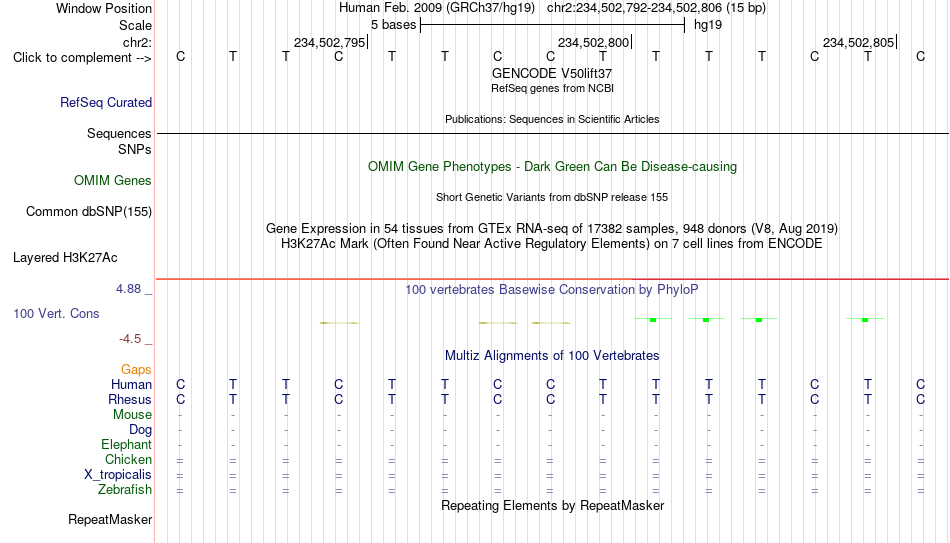Click 'Short Genetic Variants from dbSNP release 155'

[x=552, y=198]
